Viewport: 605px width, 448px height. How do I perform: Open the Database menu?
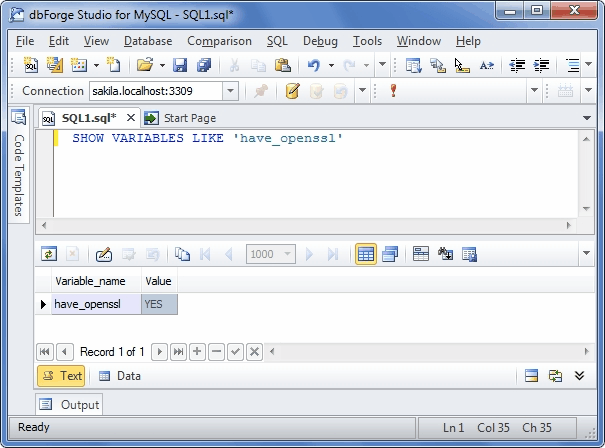click(148, 41)
